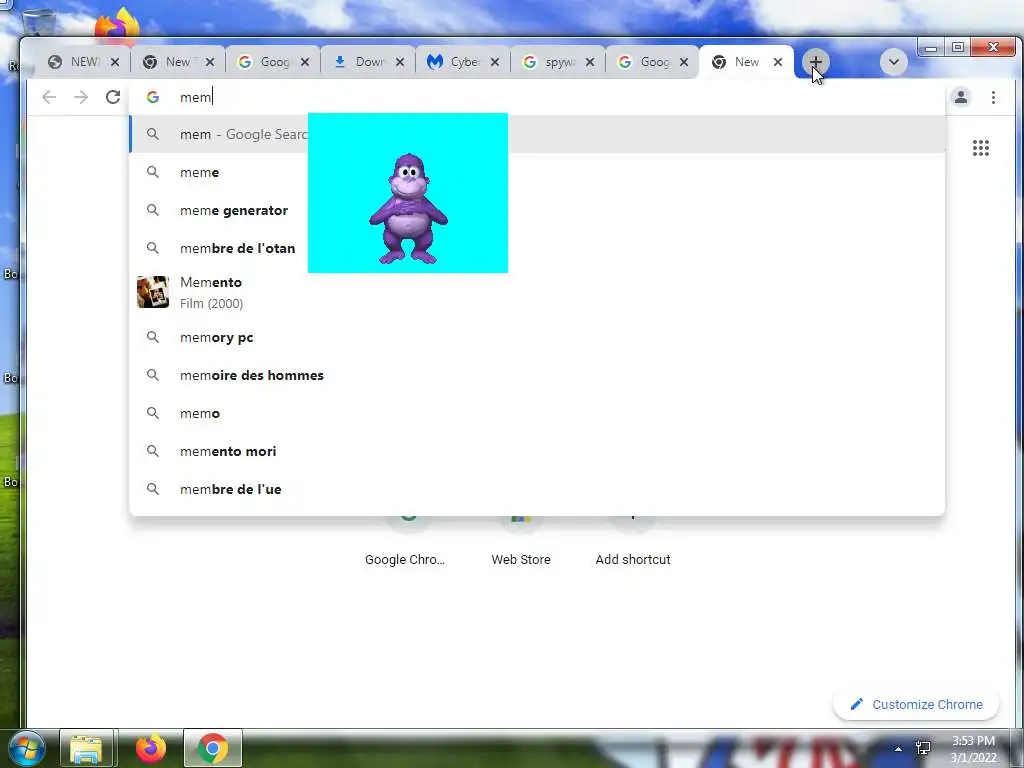The image size is (1024, 768).
Task: Open the Chrome three-dot menu
Action: 993,97
